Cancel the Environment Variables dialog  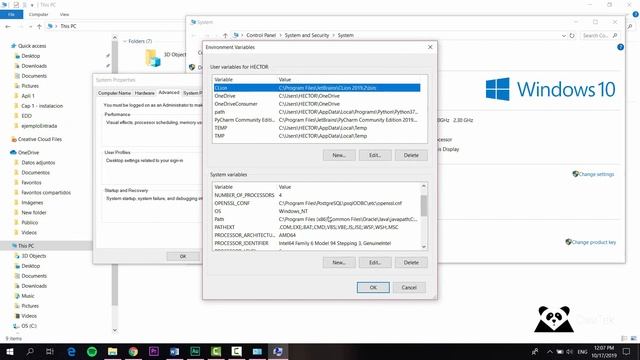tap(409, 287)
